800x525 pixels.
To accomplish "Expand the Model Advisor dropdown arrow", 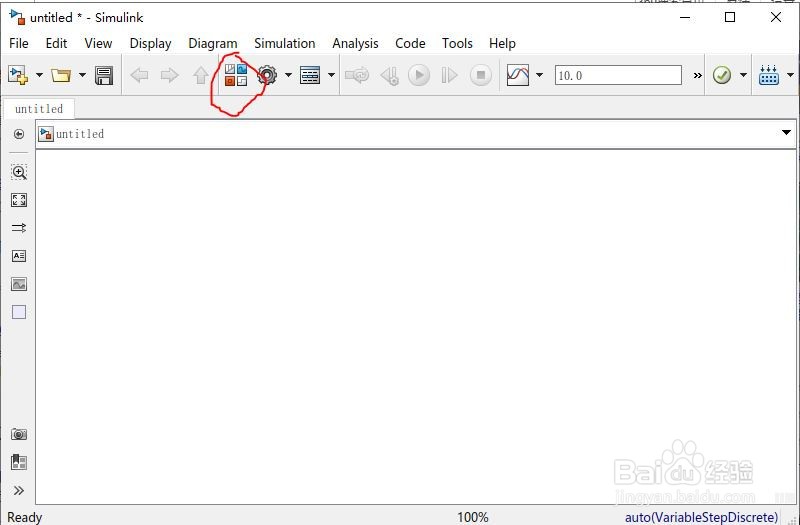I will 743,75.
